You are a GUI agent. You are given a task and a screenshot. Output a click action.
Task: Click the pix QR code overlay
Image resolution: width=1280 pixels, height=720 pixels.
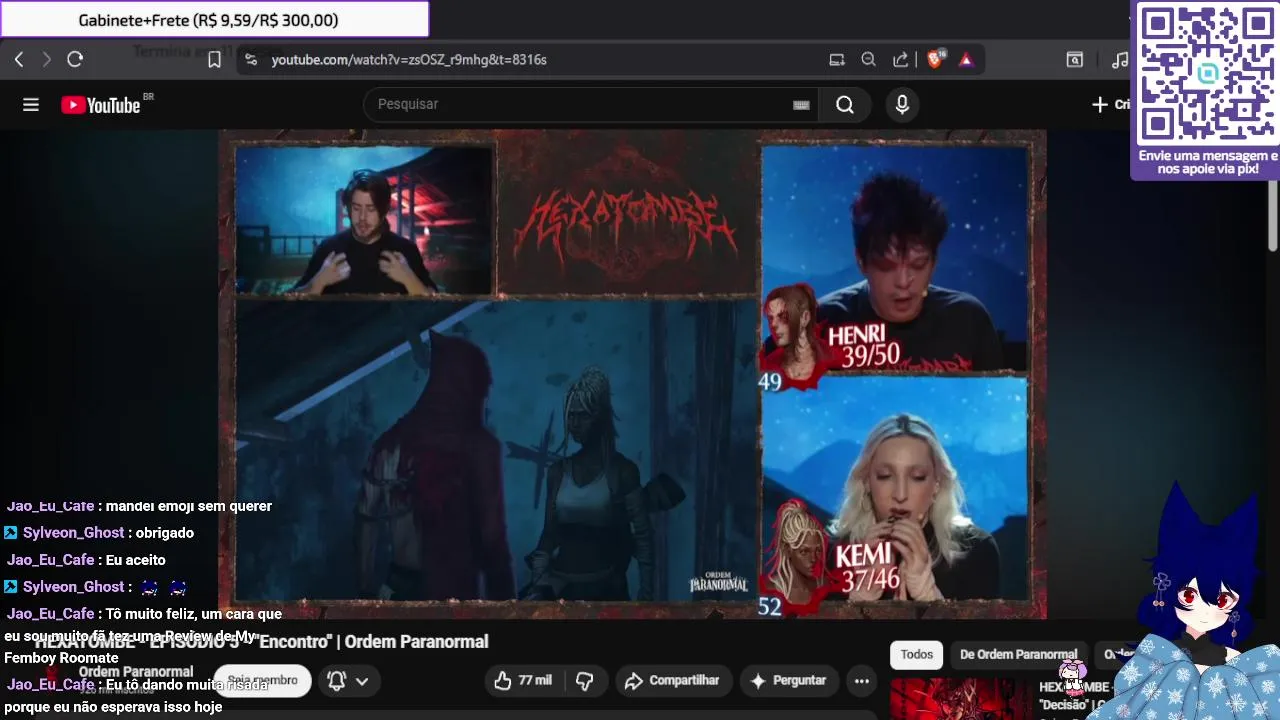coord(1207,73)
